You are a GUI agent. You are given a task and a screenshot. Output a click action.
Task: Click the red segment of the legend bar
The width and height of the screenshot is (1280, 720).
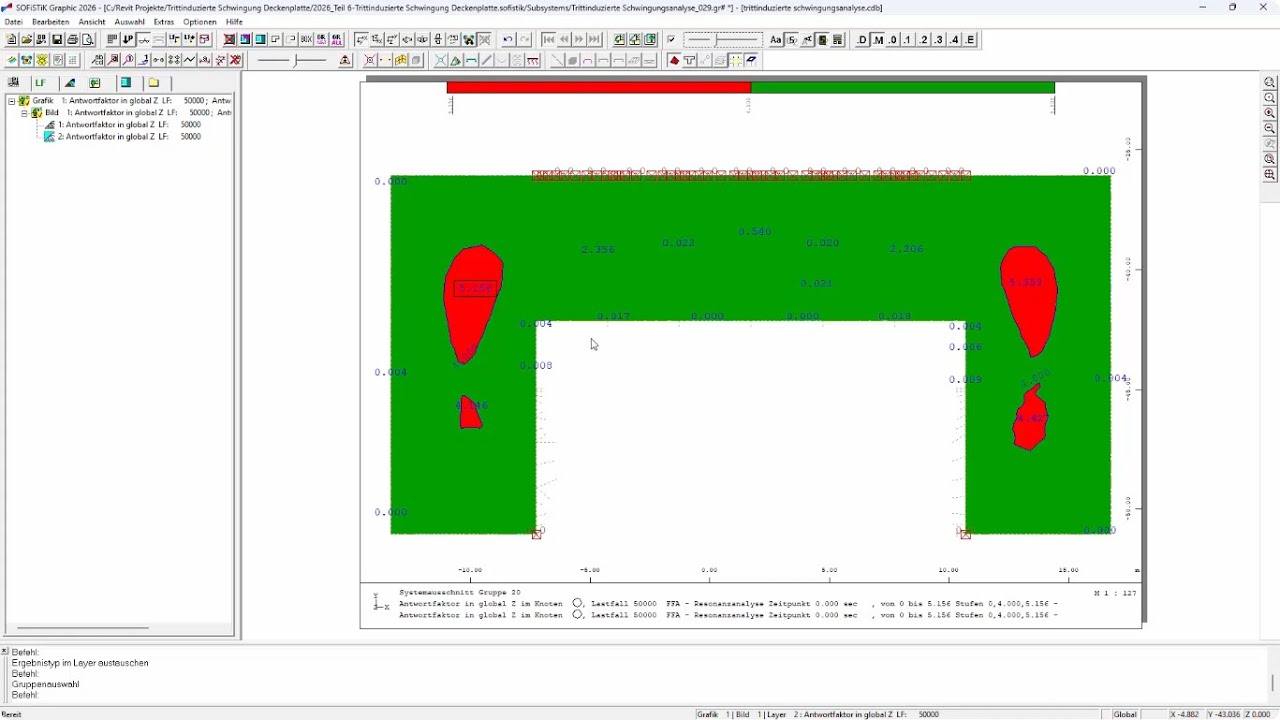(598, 88)
